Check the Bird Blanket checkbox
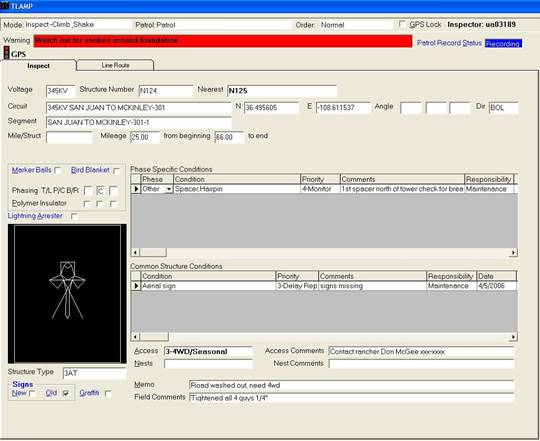The height and width of the screenshot is (441, 540). pyautogui.click(x=116, y=171)
